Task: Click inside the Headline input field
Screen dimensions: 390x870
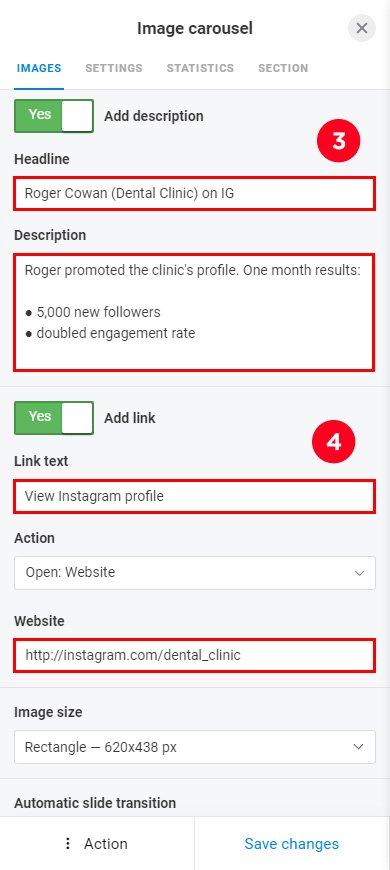Action: (195, 194)
